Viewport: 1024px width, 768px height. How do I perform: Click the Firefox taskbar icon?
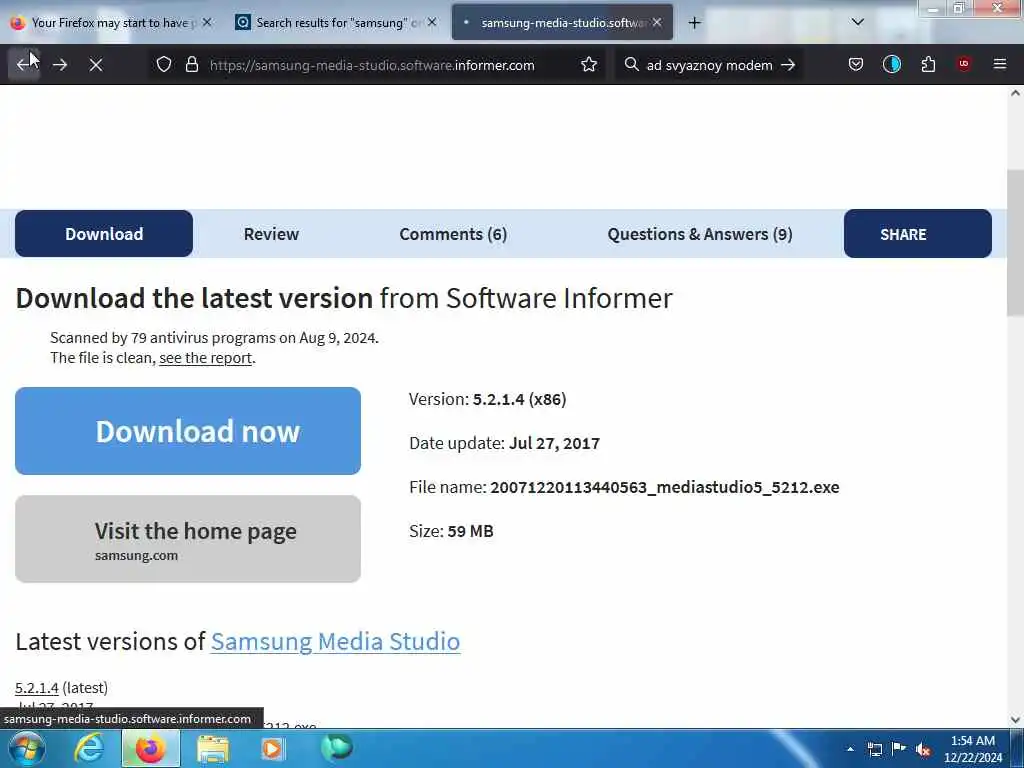pyautogui.click(x=150, y=749)
